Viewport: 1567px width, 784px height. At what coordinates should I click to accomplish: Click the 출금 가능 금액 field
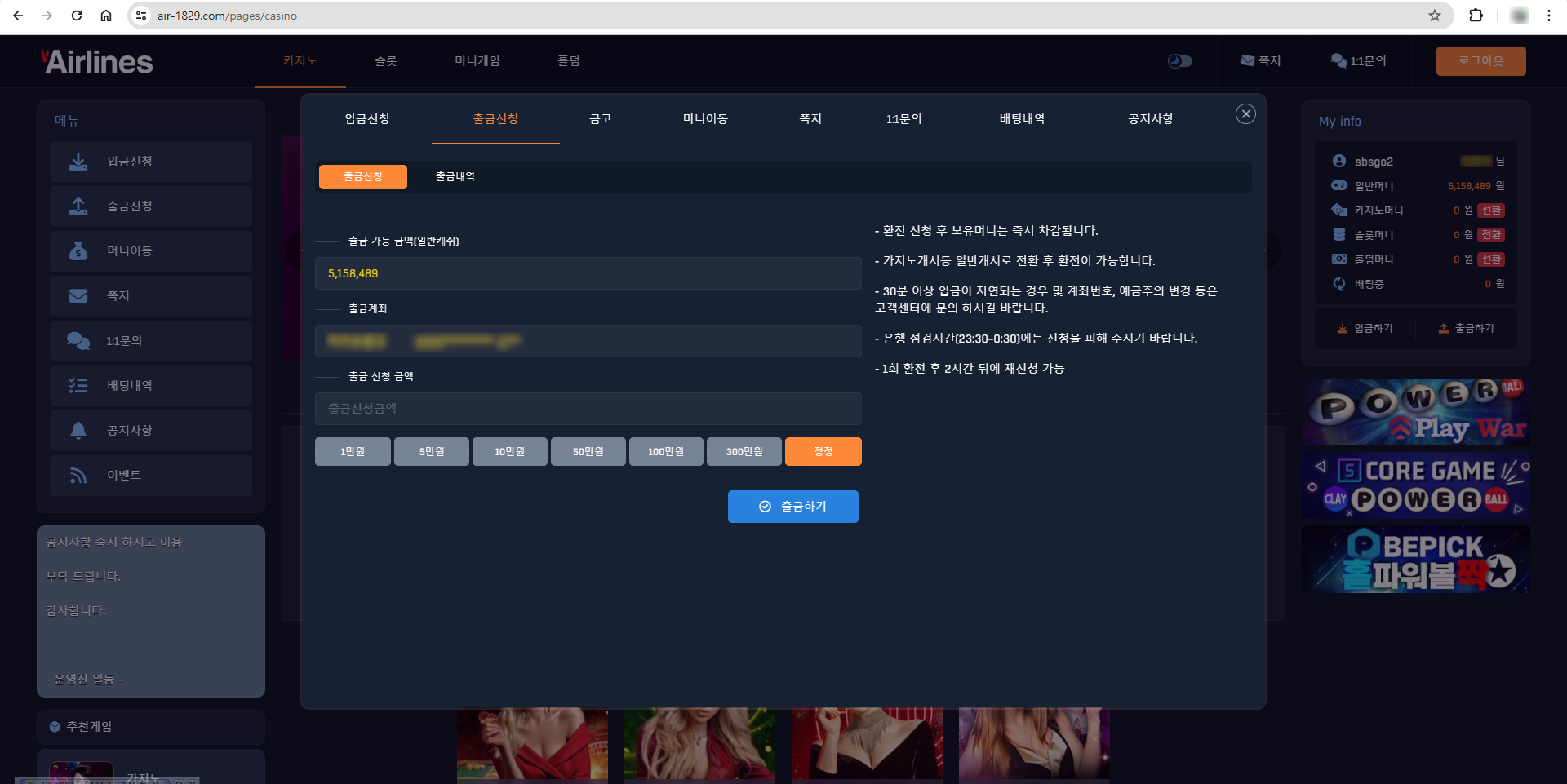588,273
